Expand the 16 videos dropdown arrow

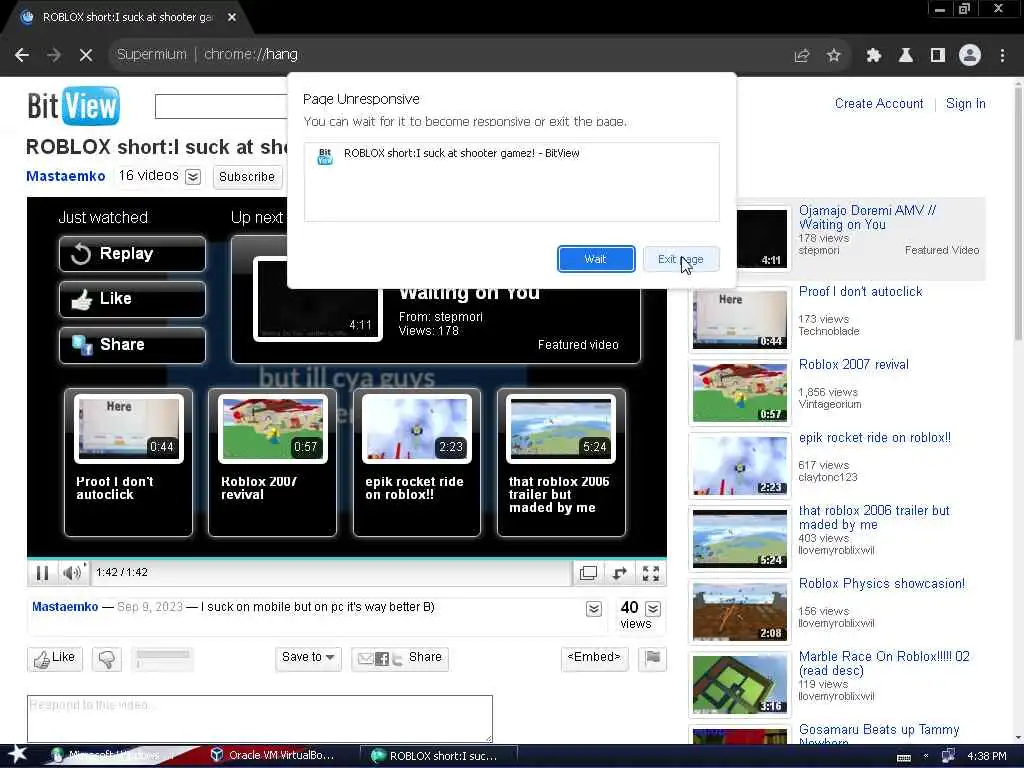[193, 177]
